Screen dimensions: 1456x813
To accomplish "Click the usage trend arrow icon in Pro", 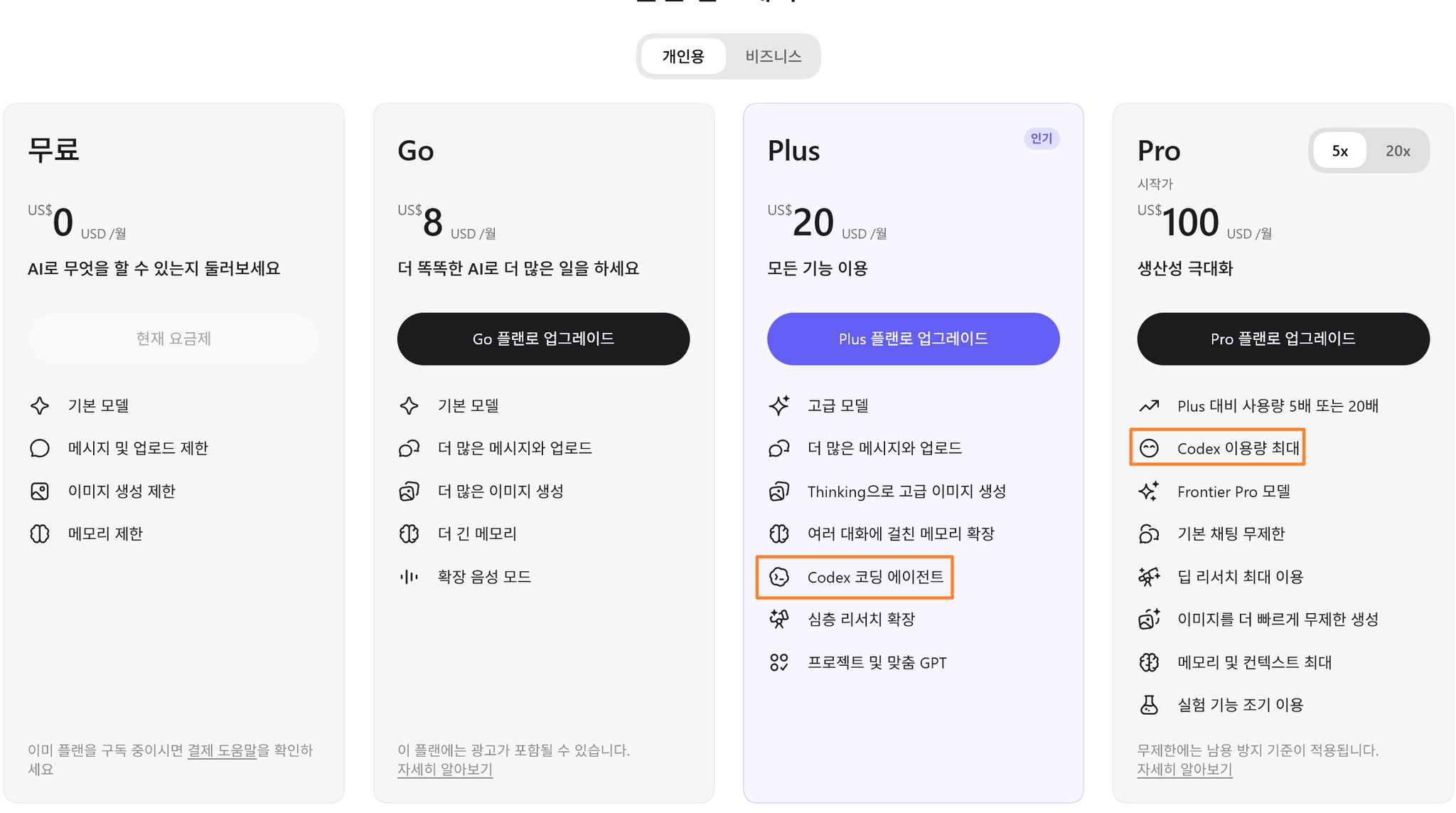I will 1149,405.
